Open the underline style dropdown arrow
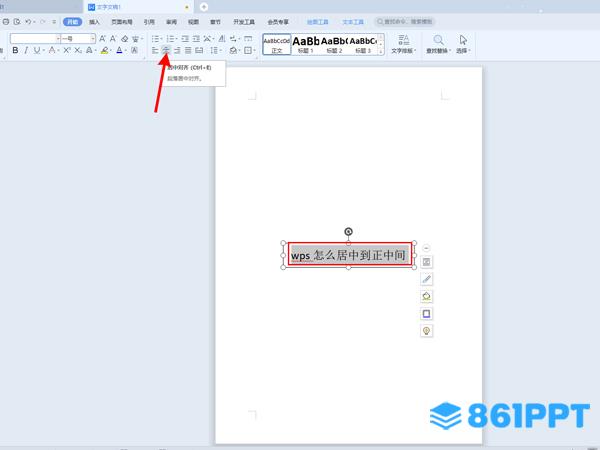 pyautogui.click(x=43, y=51)
